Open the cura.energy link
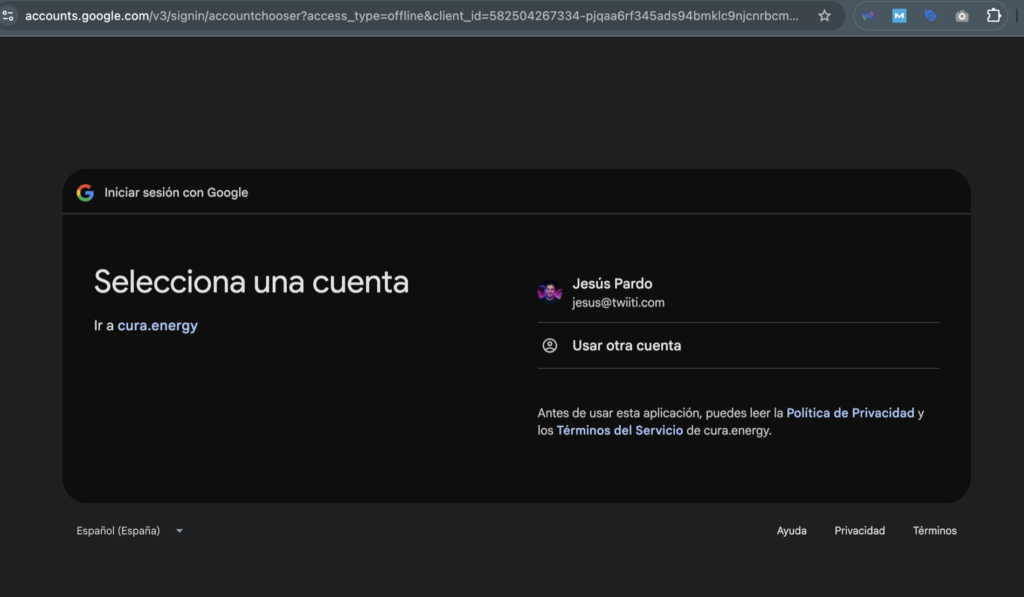Screen dimensions: 1024x597 (x=157, y=325)
